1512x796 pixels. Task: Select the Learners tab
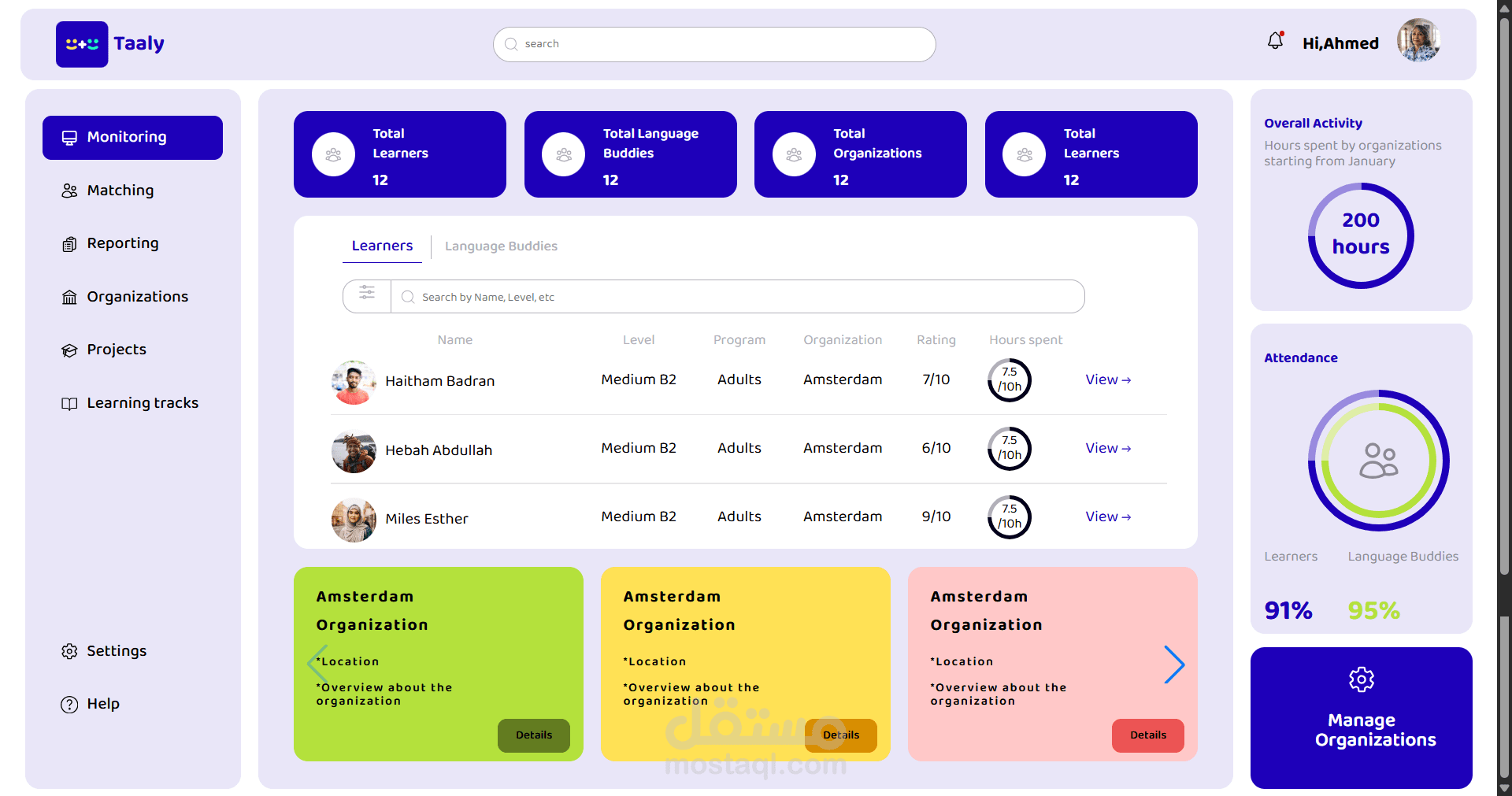pos(382,246)
